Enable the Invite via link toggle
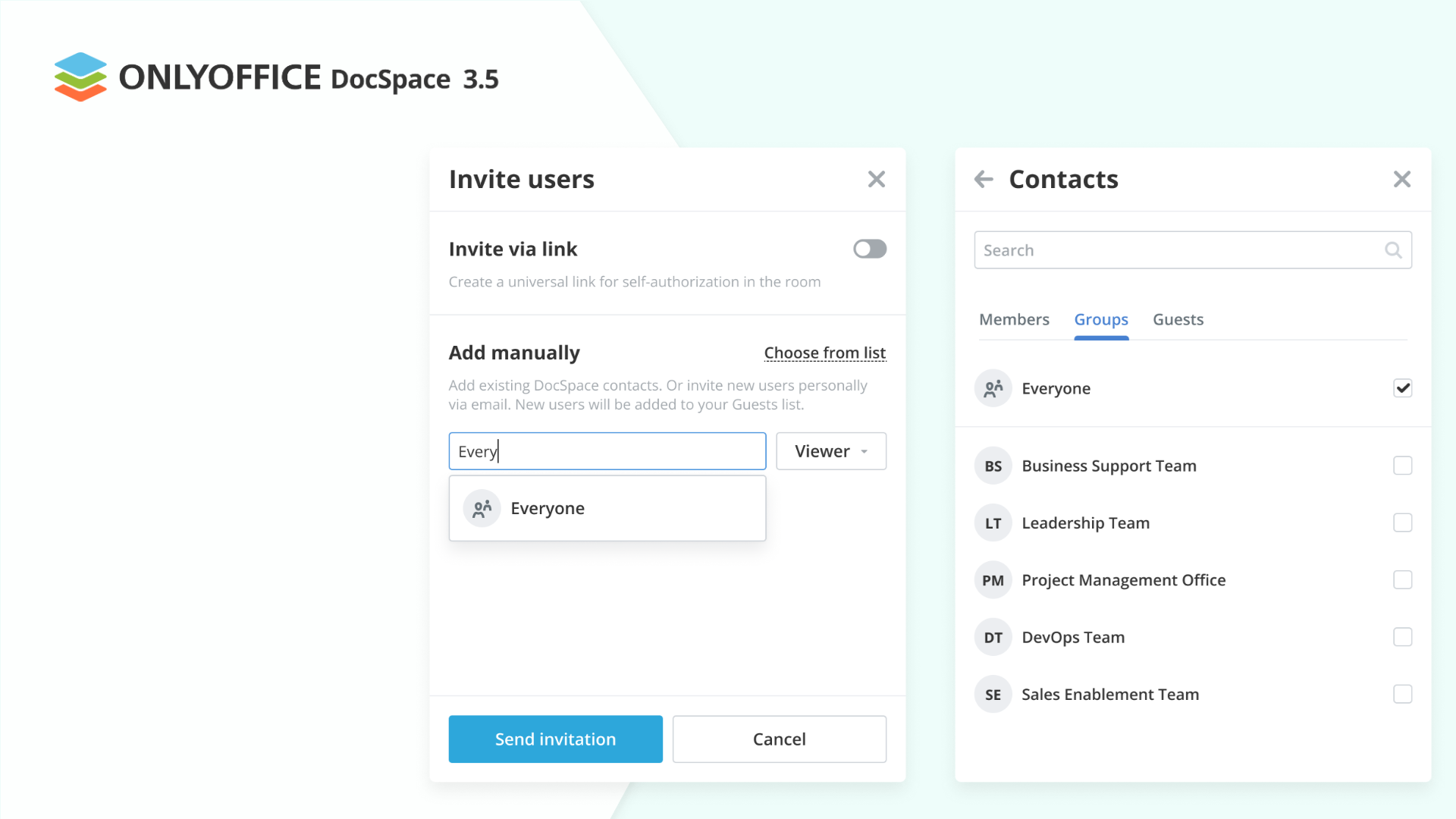 869,249
